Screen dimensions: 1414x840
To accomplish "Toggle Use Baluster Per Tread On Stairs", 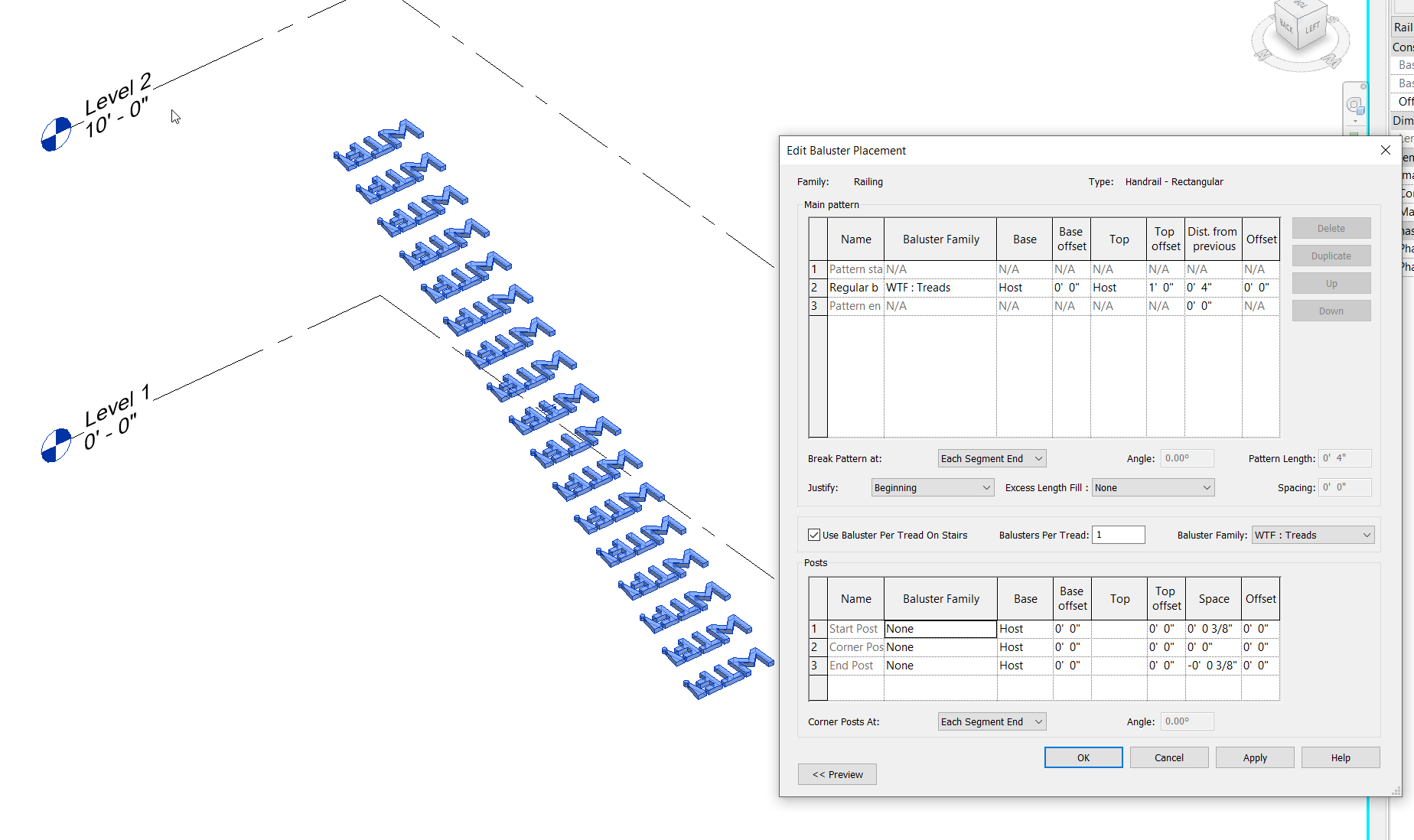I will (x=814, y=535).
